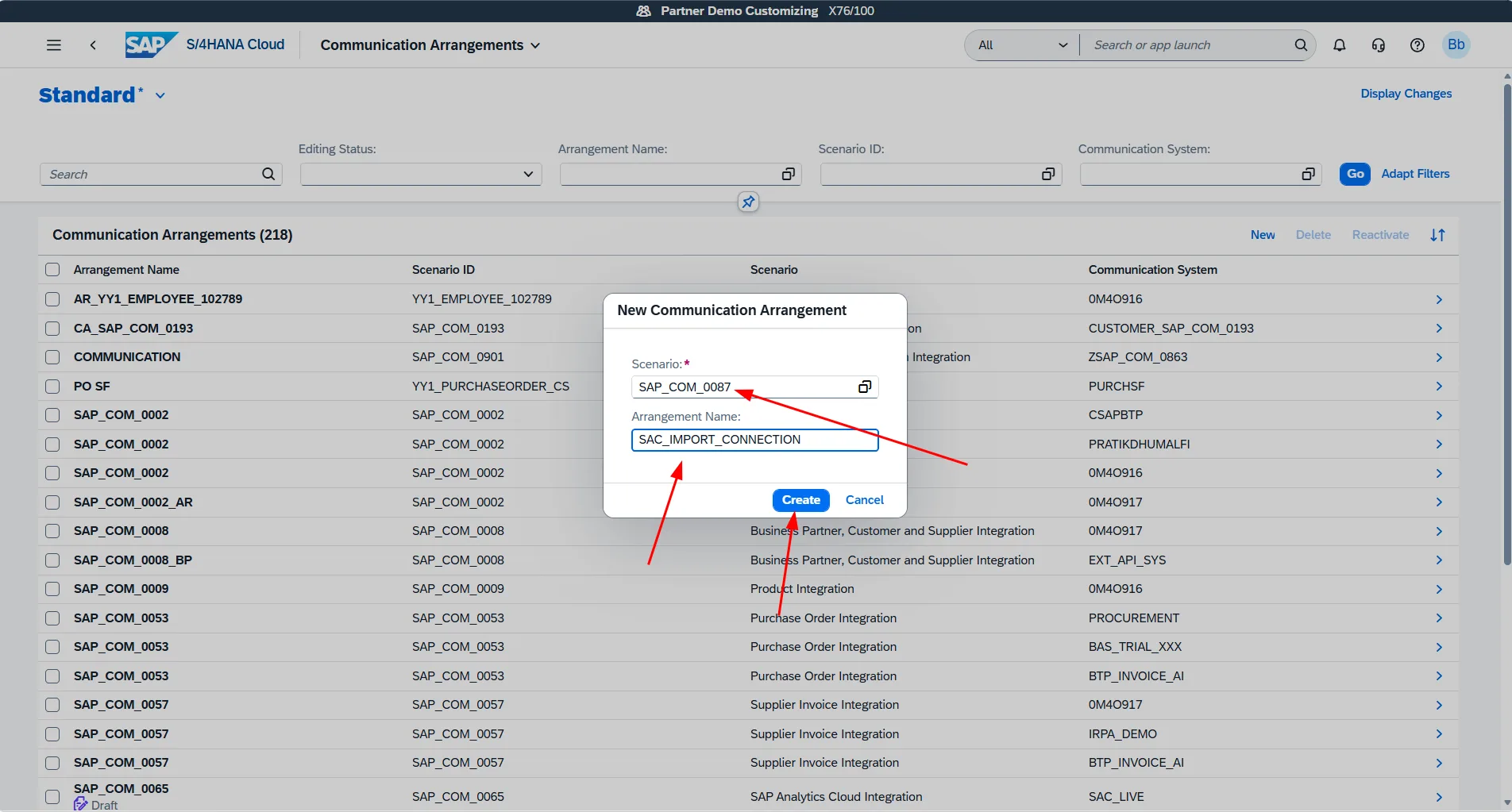This screenshot has height=812, width=1512.
Task: Expand the Standard variant dropdown
Action: click(x=160, y=95)
